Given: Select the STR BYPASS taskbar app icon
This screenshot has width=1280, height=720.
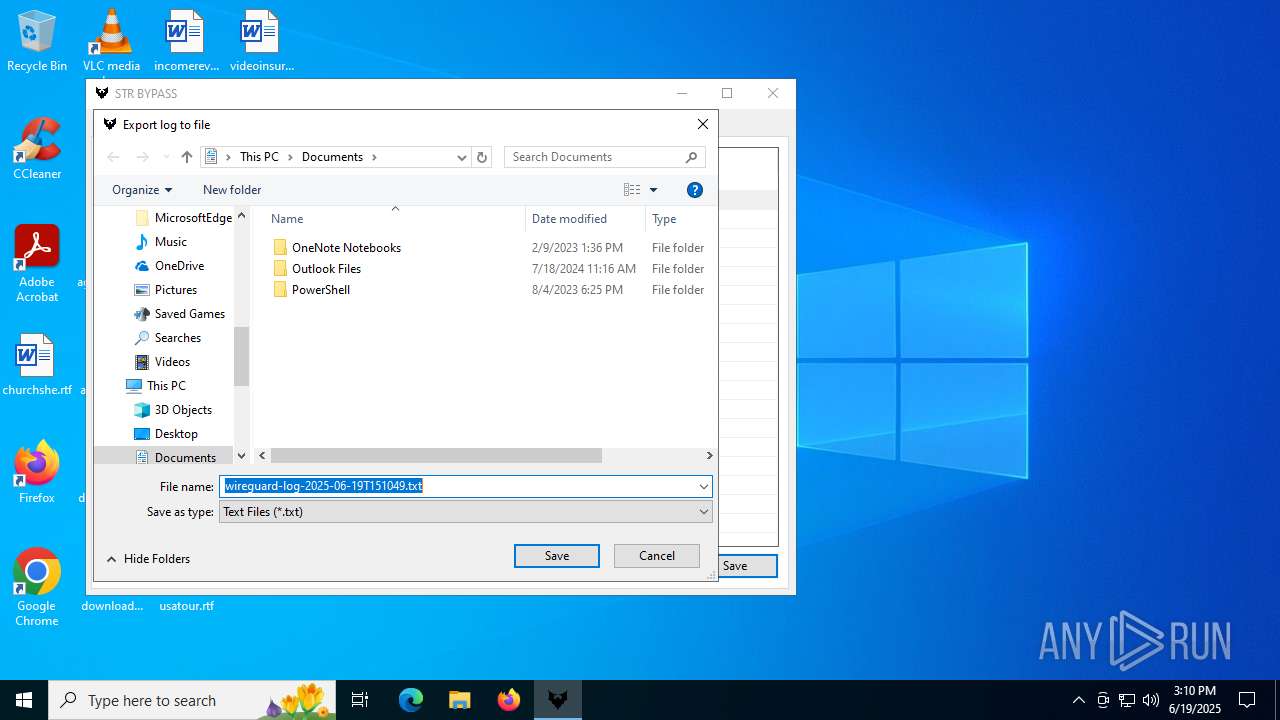Looking at the screenshot, I should click(558, 700).
